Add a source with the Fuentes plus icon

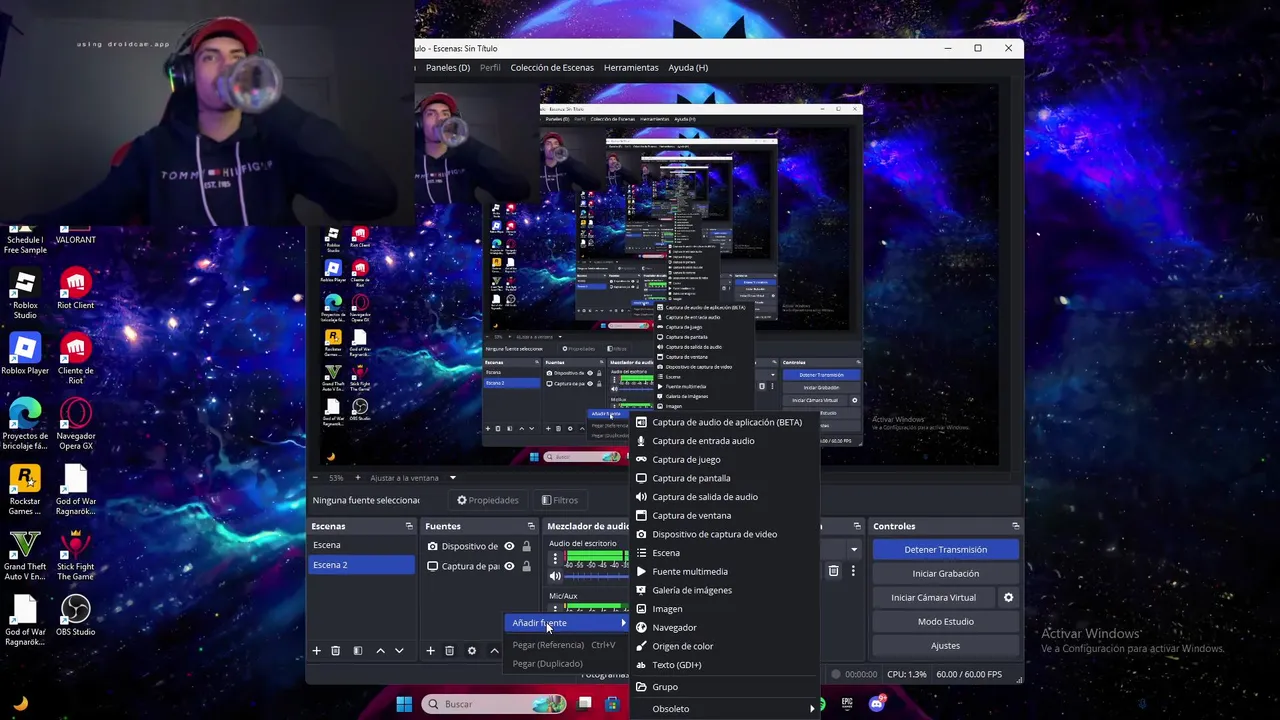(x=431, y=651)
